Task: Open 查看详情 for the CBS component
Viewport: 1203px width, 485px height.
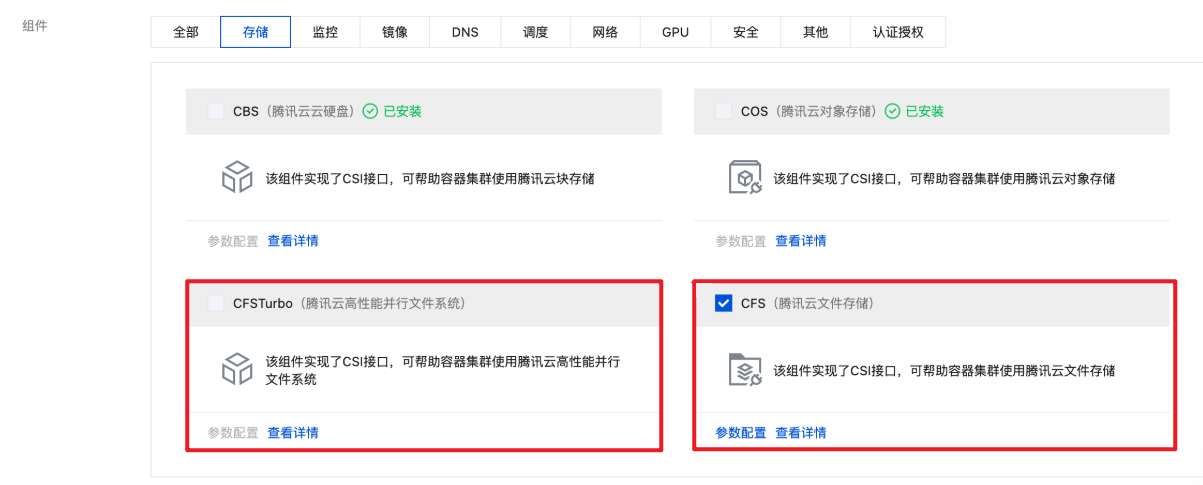Action: point(293,241)
